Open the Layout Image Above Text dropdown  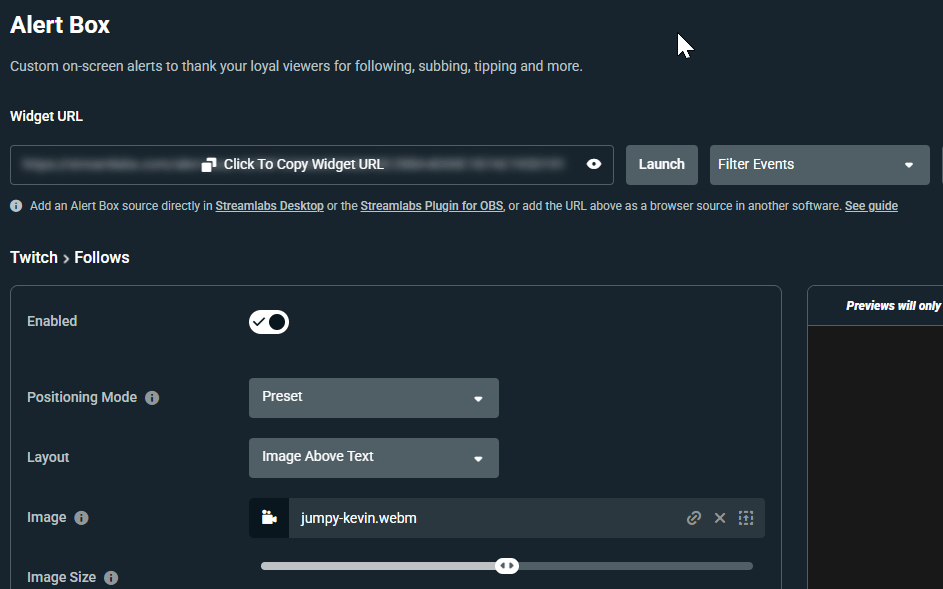click(x=373, y=458)
